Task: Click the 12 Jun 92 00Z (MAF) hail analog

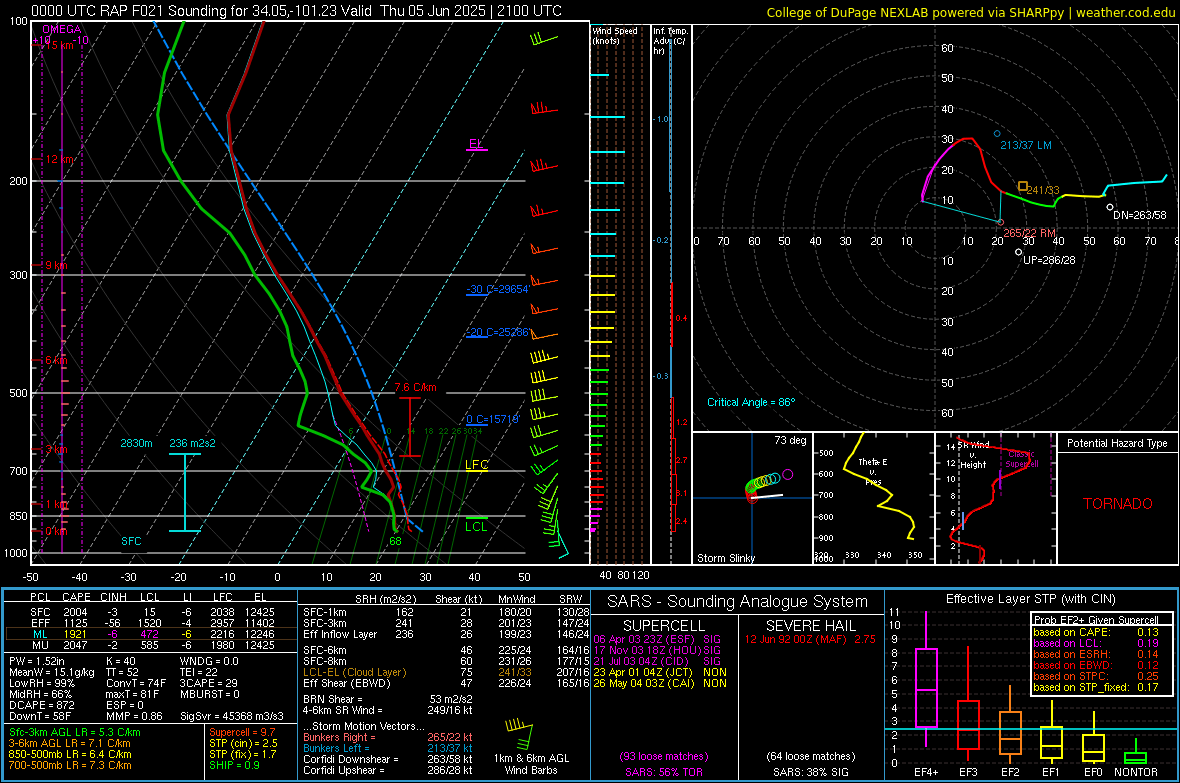Action: (810, 639)
